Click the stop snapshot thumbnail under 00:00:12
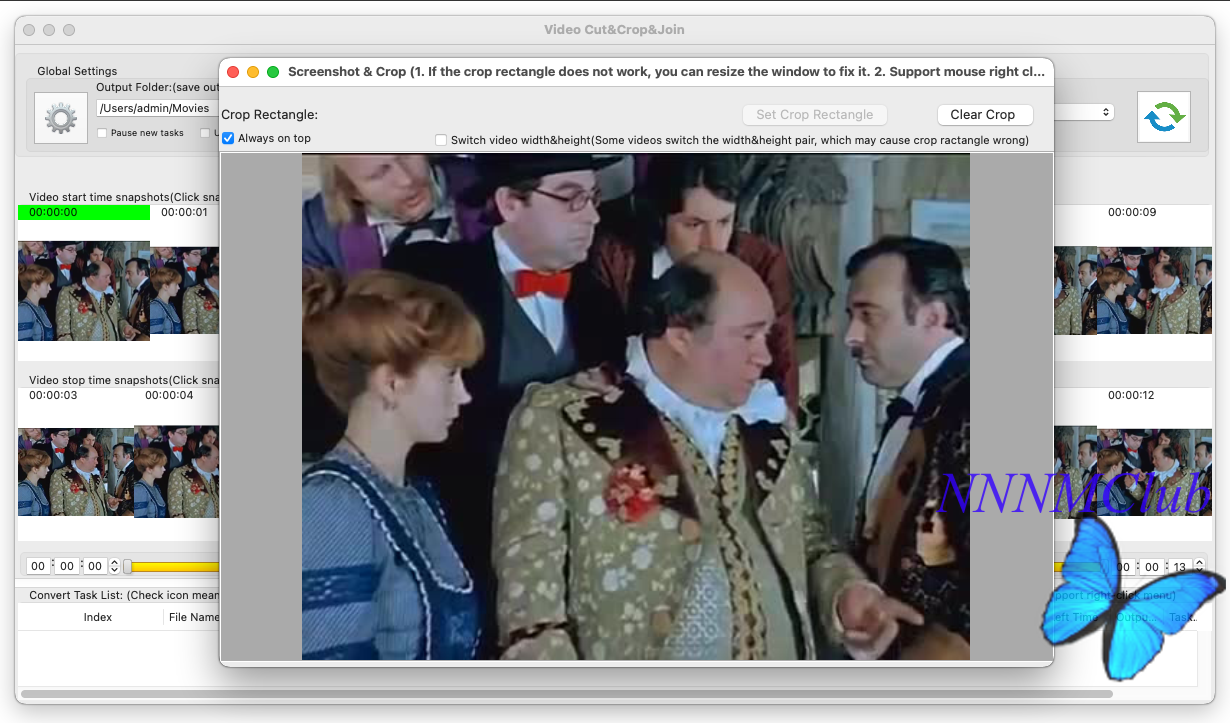This screenshot has width=1230, height=723. (x=1154, y=472)
